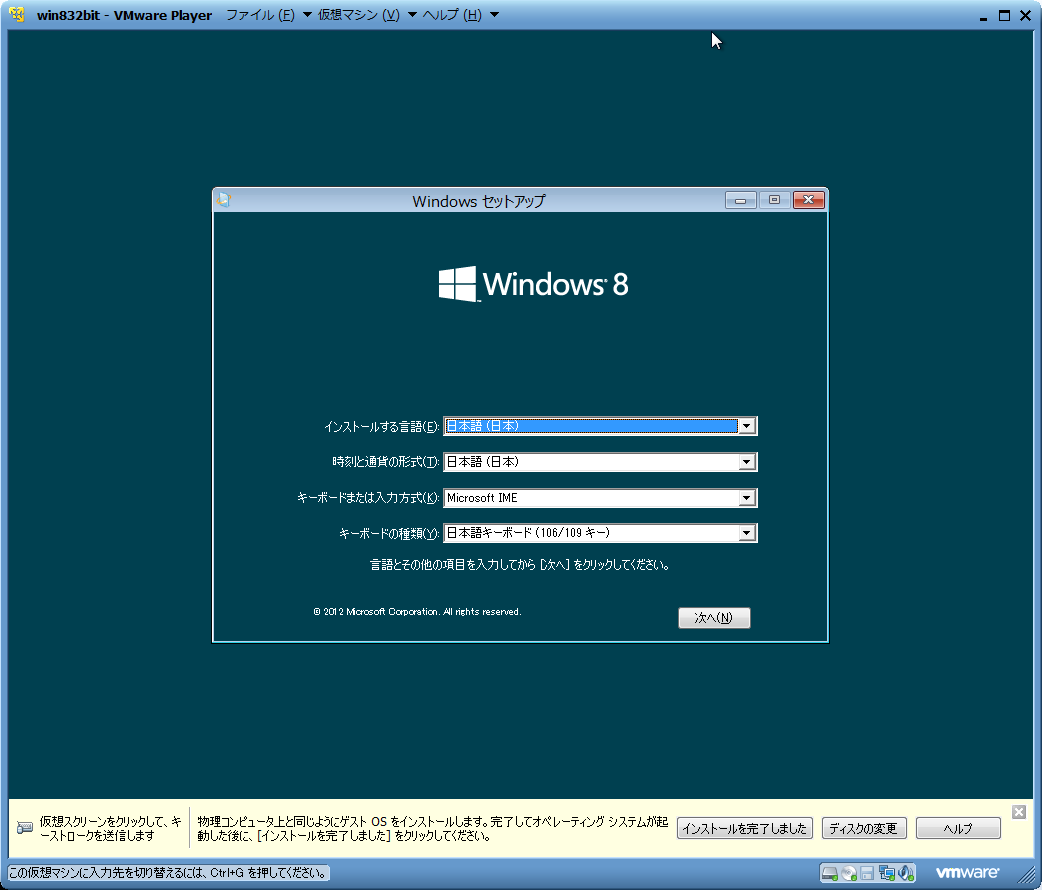Image resolution: width=1042 pixels, height=890 pixels.
Task: Click the インストールする言語(E) label
Action: click(381, 427)
